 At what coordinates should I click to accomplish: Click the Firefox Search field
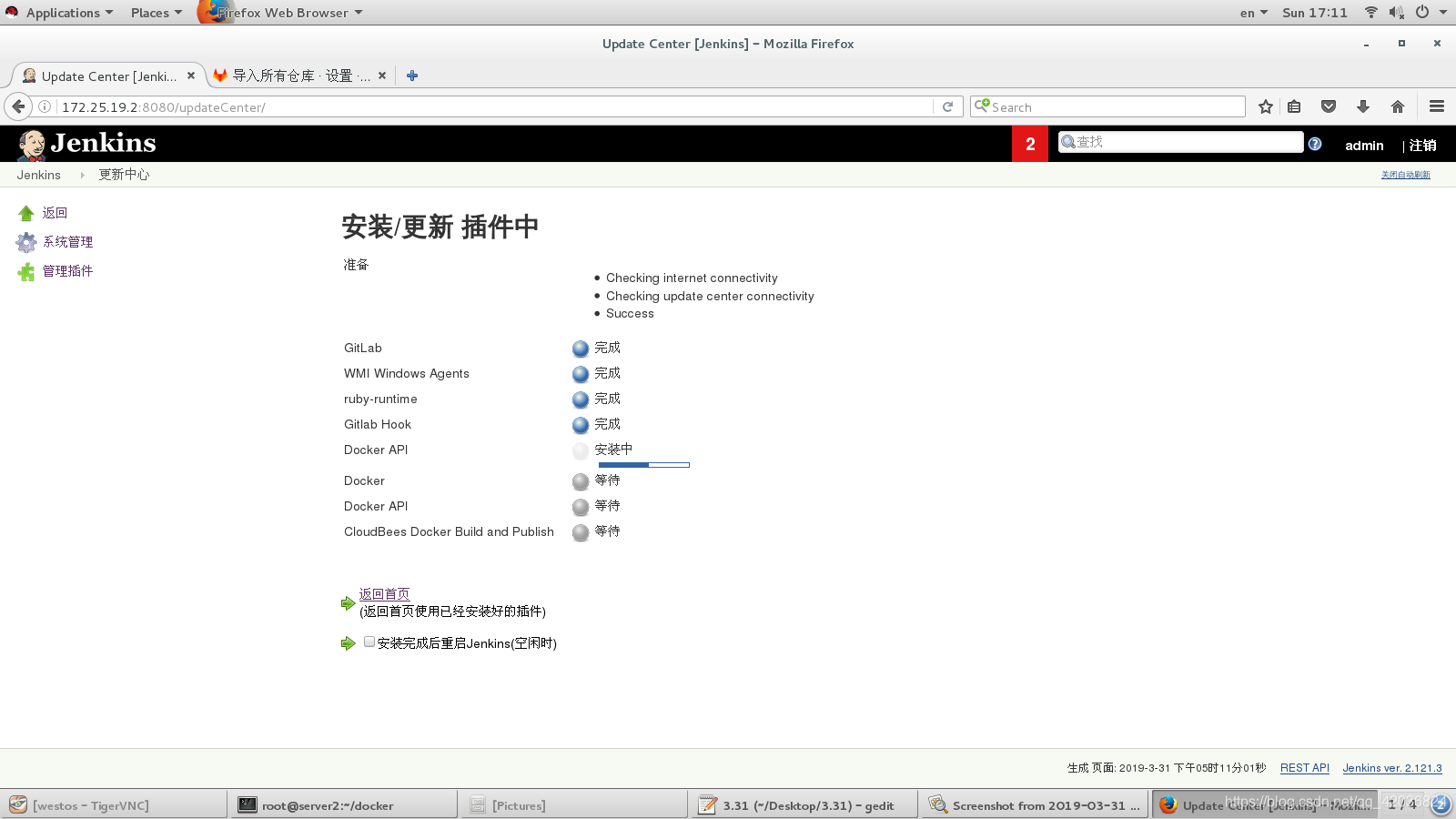[1107, 106]
